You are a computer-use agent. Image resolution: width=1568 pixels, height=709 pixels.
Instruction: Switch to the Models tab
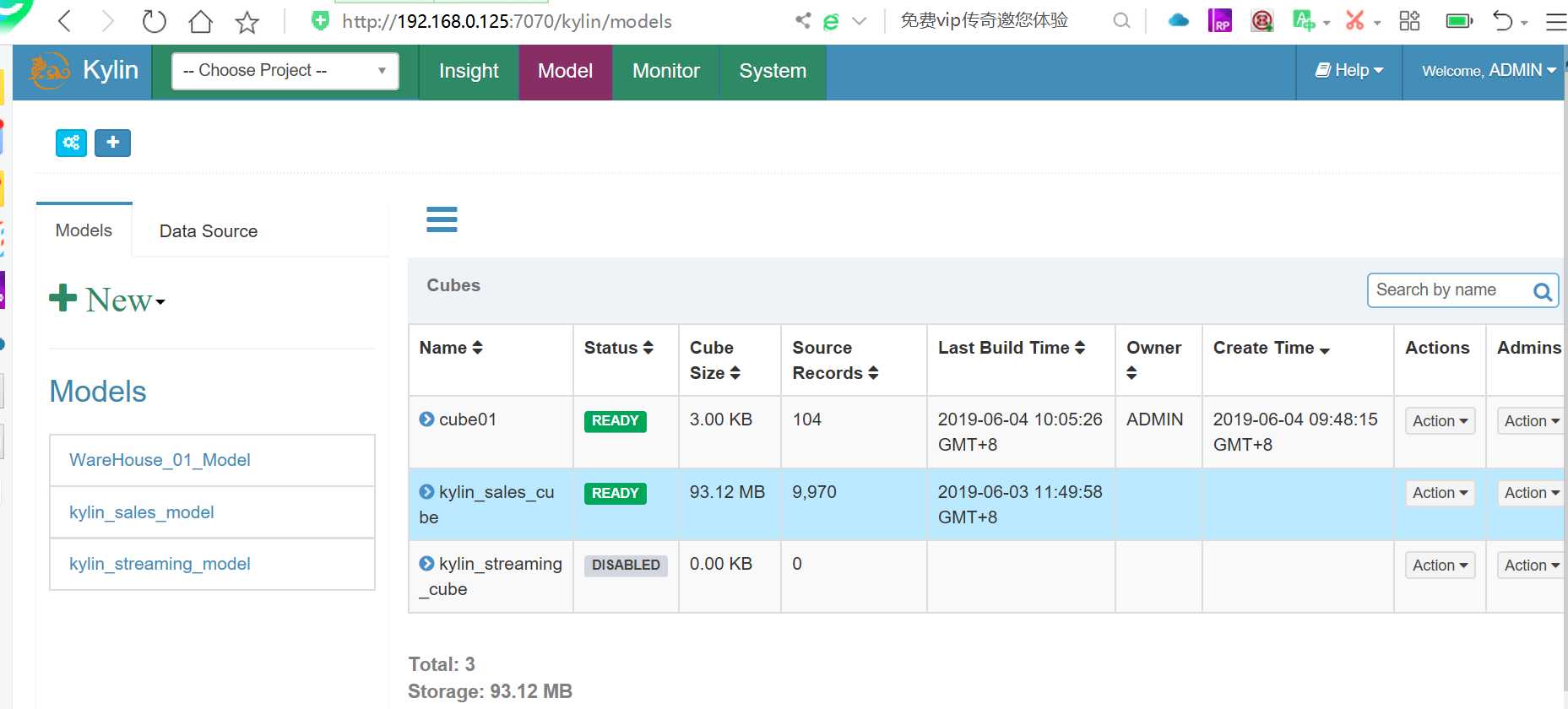pos(84,230)
